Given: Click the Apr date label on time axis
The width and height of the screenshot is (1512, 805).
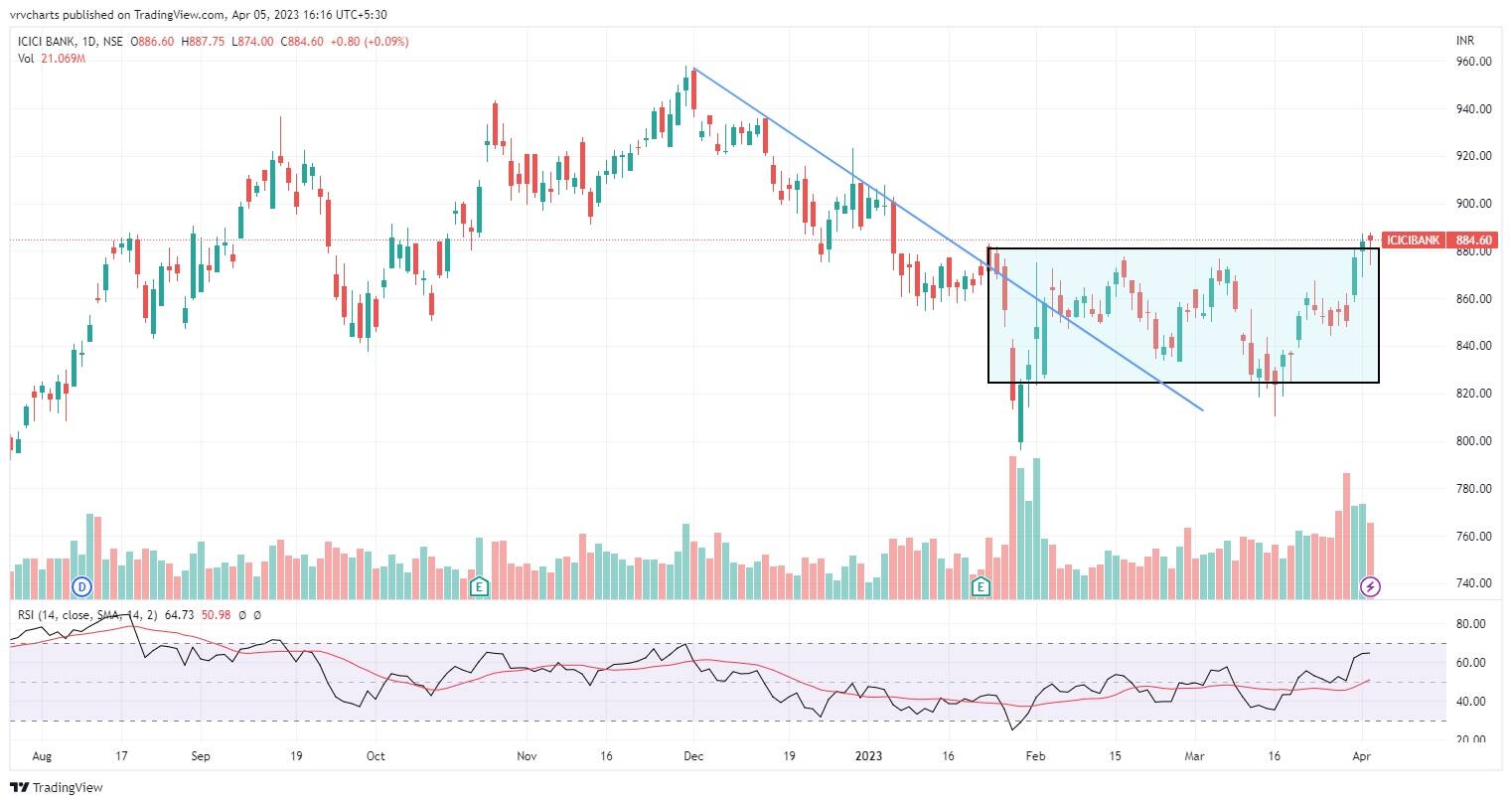Looking at the screenshot, I should click(1363, 756).
